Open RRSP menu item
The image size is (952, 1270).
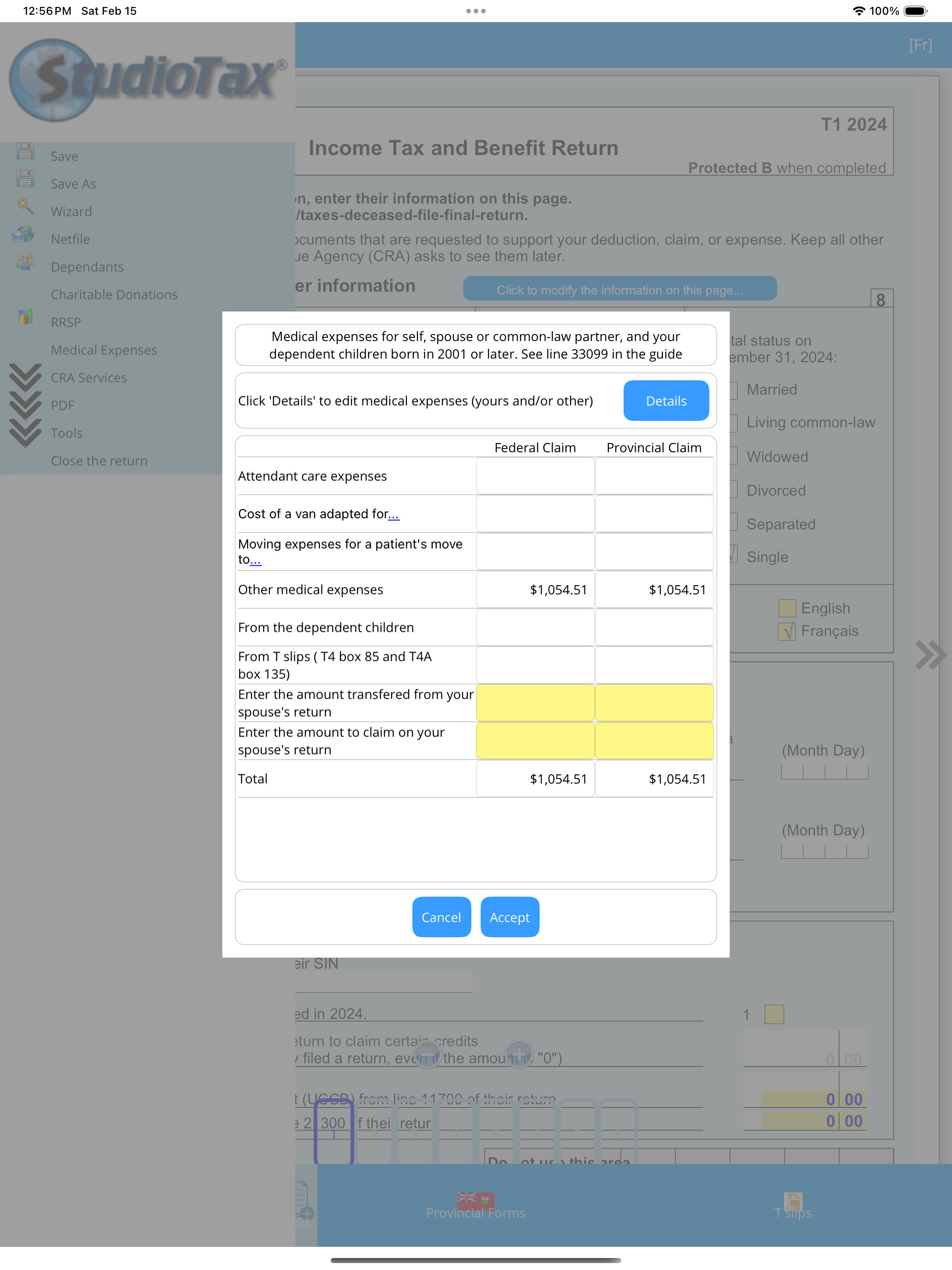click(66, 322)
